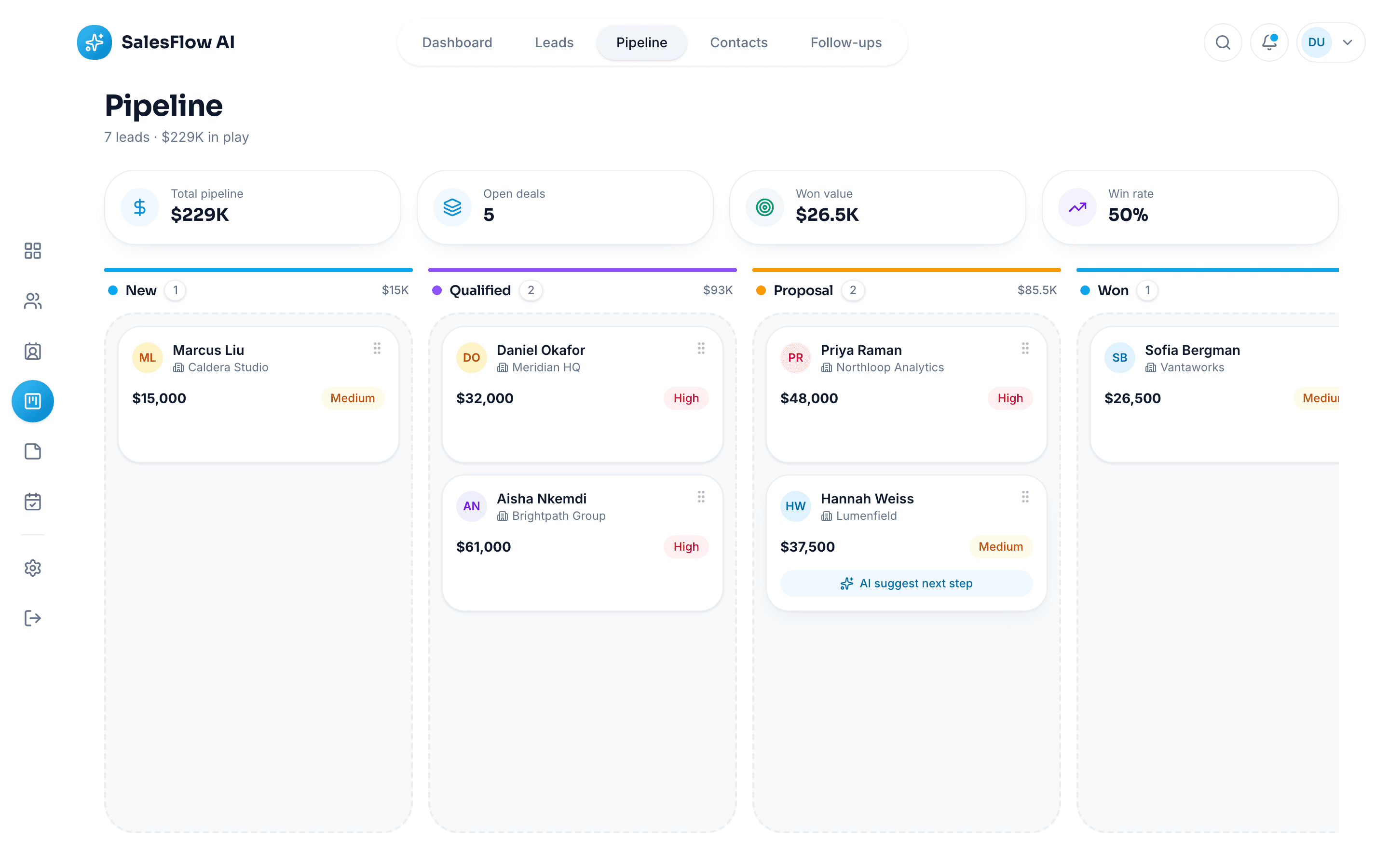The height and width of the screenshot is (868, 1389).
Task: Click Caldera Studio company text
Action: point(228,367)
